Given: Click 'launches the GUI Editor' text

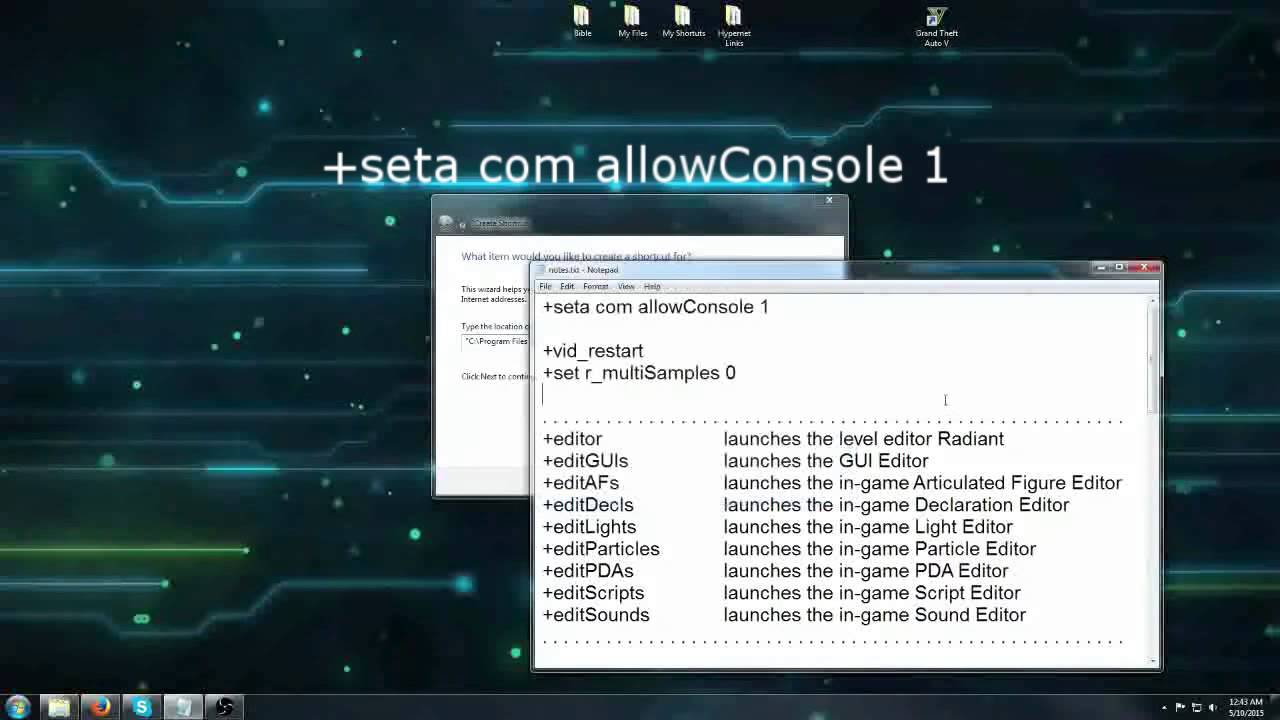Looking at the screenshot, I should tap(826, 461).
